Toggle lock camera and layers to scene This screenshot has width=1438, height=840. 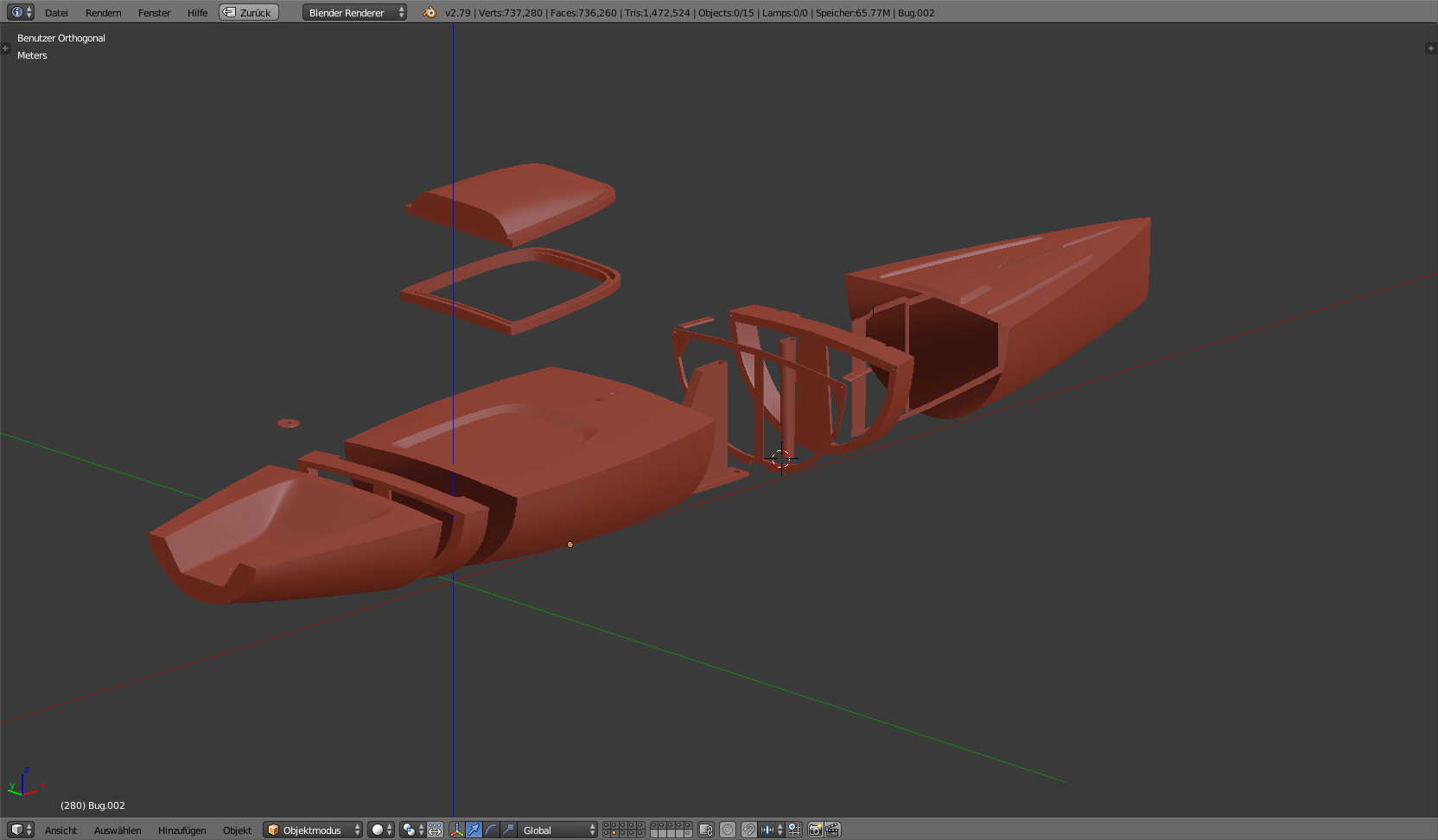pyautogui.click(x=705, y=830)
